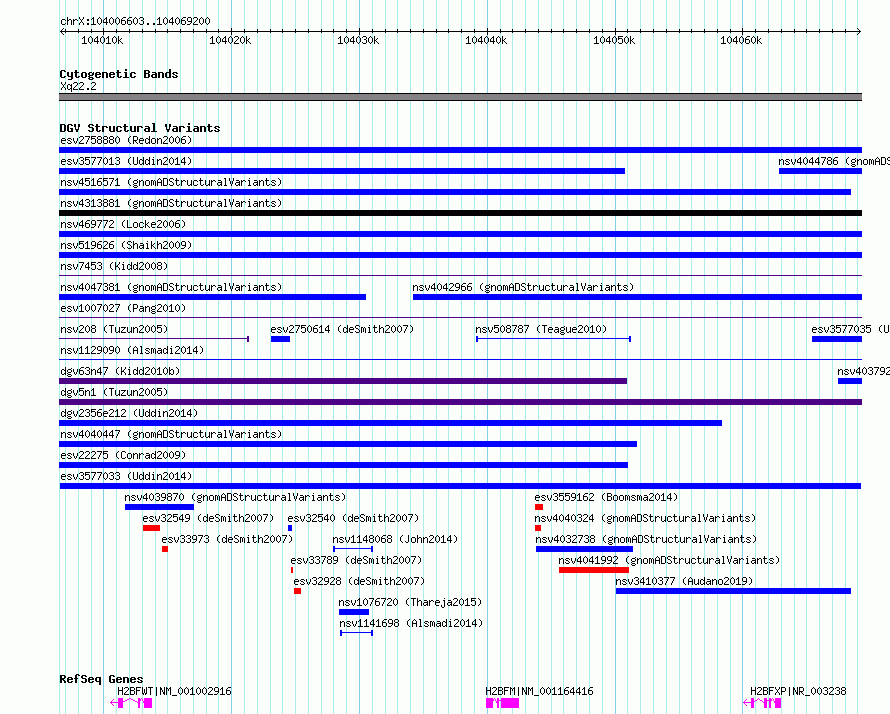Click the nsv208 (Tuzun2005) label
The height and width of the screenshot is (714, 890).
pos(114,329)
